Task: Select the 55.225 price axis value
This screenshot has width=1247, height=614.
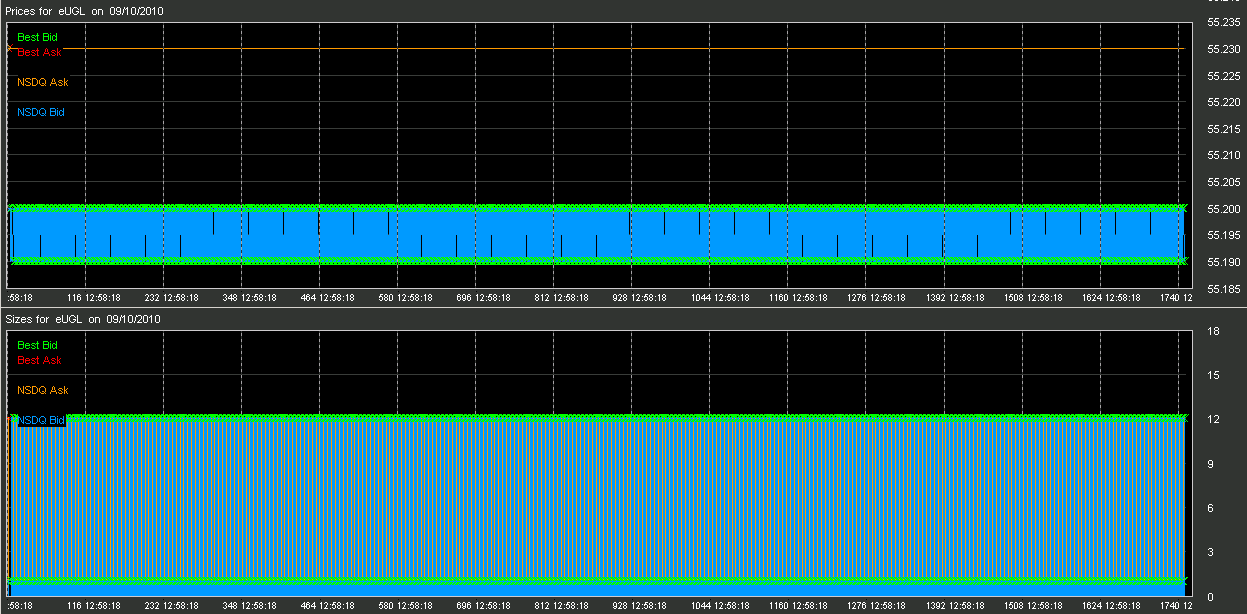Action: [x=1224, y=76]
